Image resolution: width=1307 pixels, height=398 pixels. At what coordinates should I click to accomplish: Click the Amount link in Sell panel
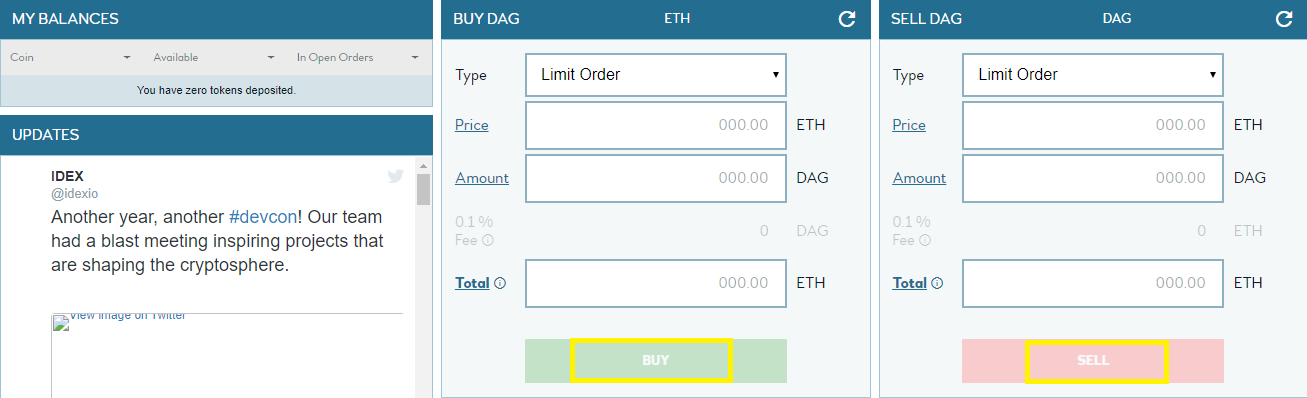coord(919,178)
